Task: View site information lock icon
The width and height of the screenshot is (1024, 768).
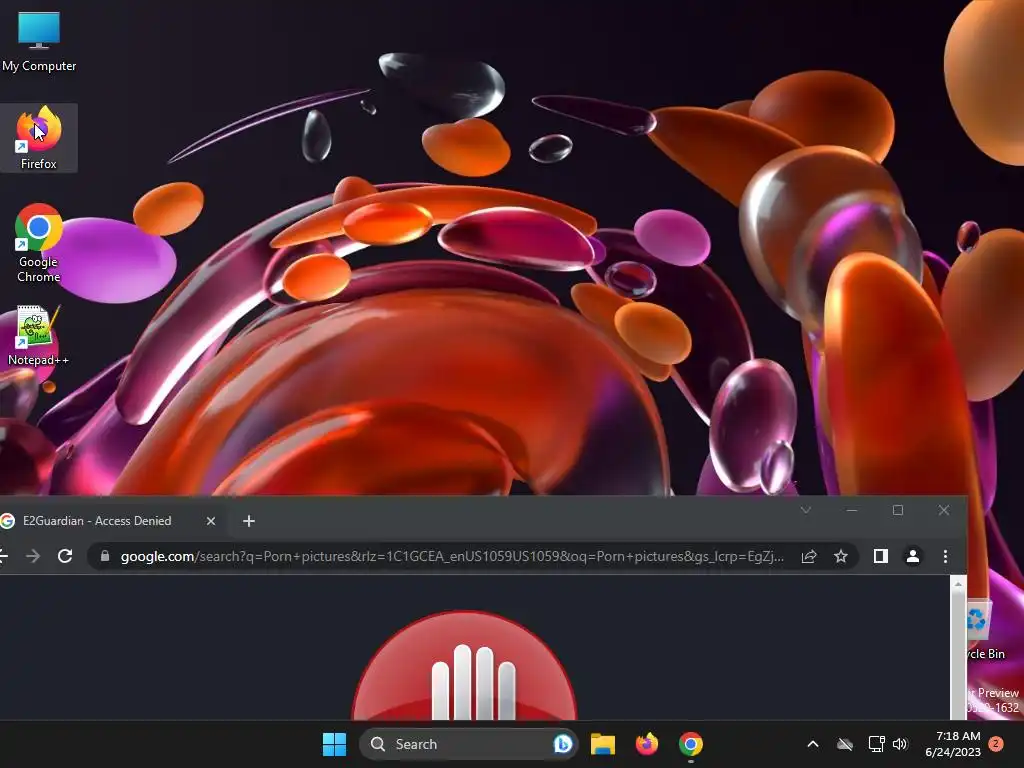Action: (x=104, y=556)
